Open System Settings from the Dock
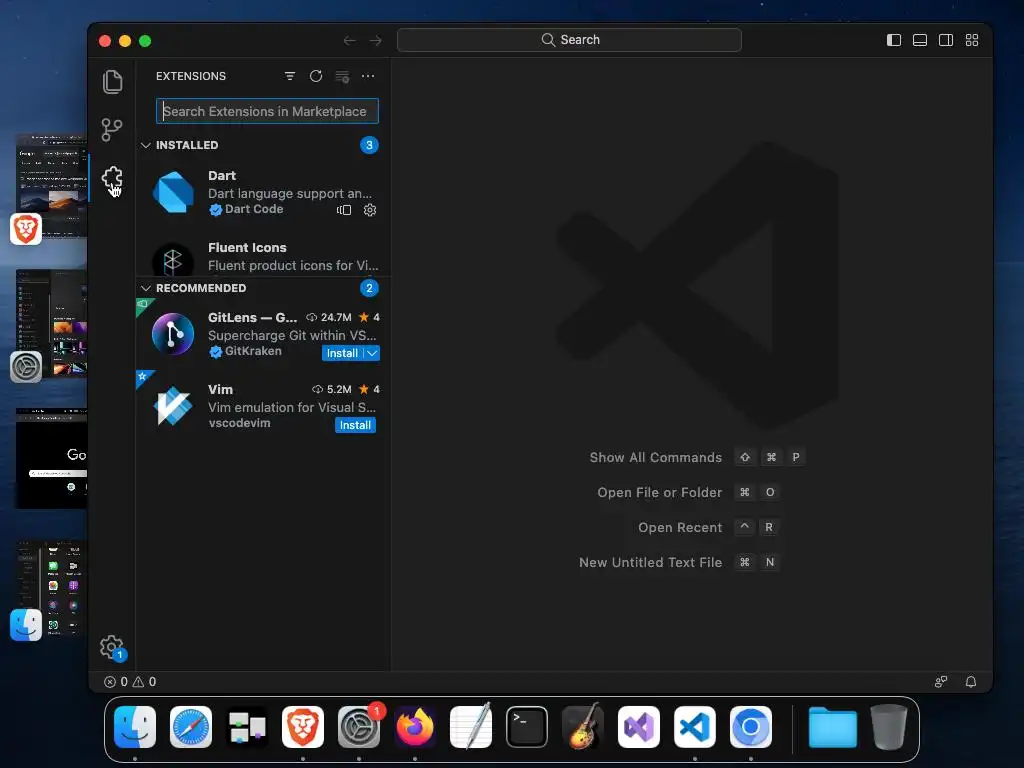Screen dimensions: 1024x768 pyautogui.click(x=359, y=727)
